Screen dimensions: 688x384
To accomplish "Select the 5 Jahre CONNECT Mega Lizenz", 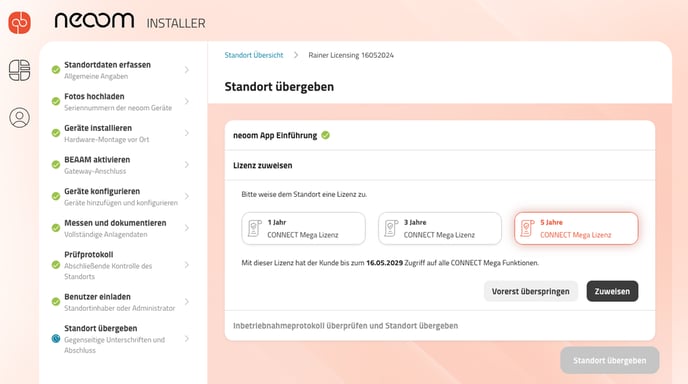I will [576, 229].
